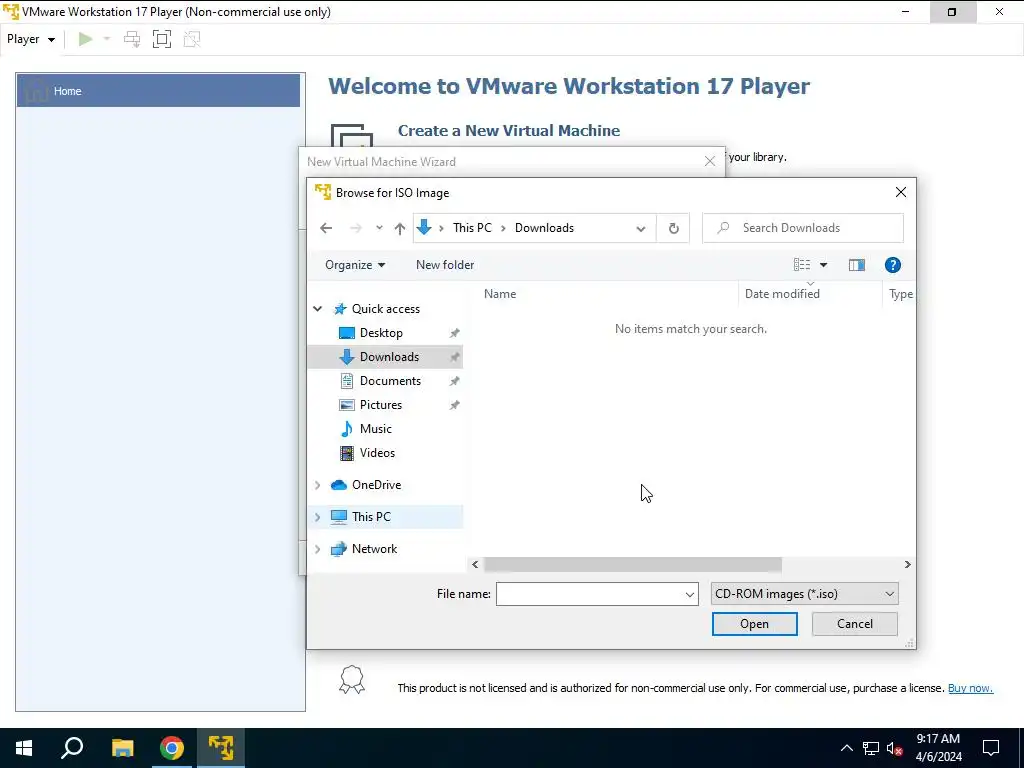Click the muted volume tray icon
Viewport: 1024px width, 768px height.
pyautogui.click(x=894, y=748)
